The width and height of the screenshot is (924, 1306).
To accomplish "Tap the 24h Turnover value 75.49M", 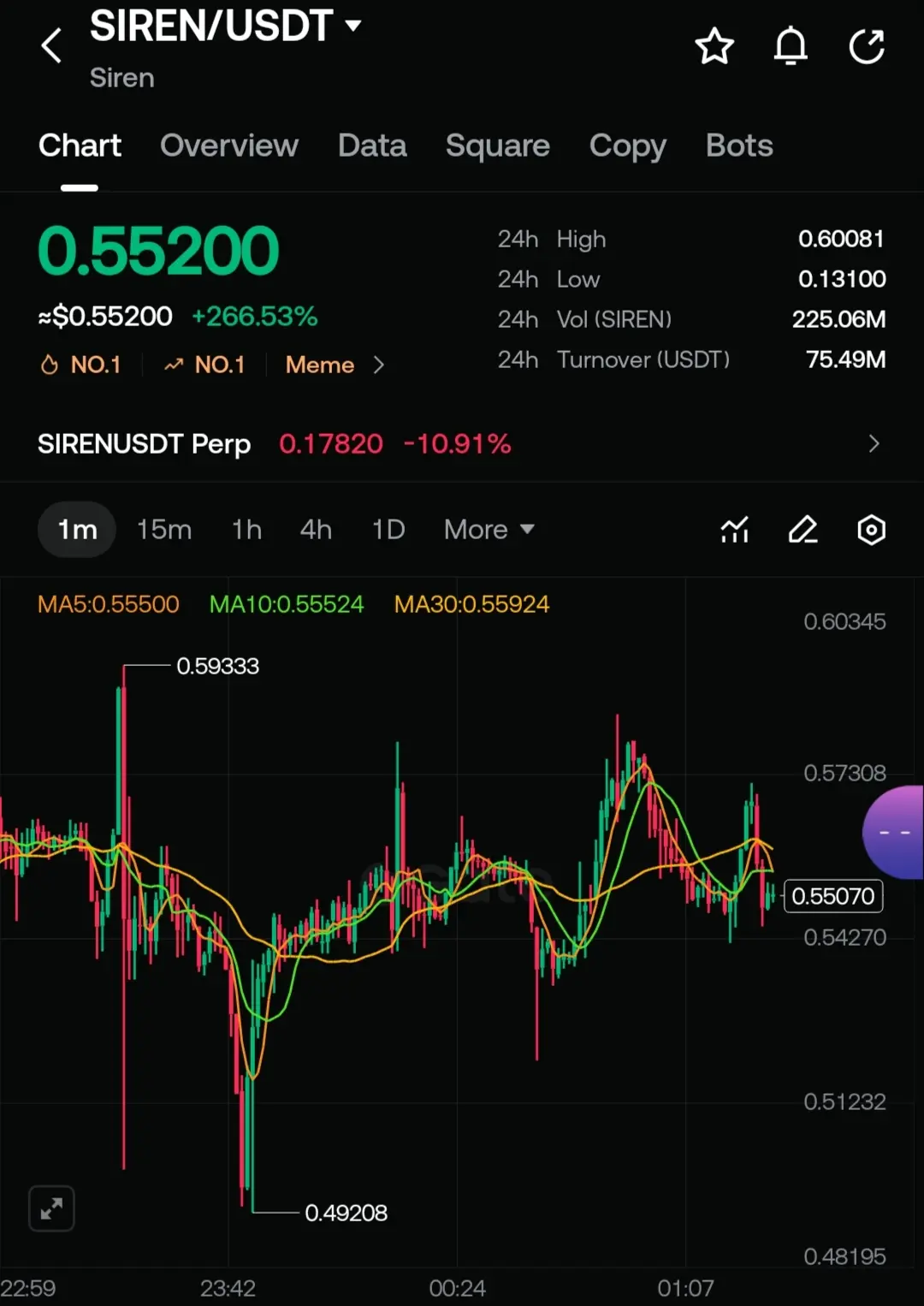I will tap(845, 359).
